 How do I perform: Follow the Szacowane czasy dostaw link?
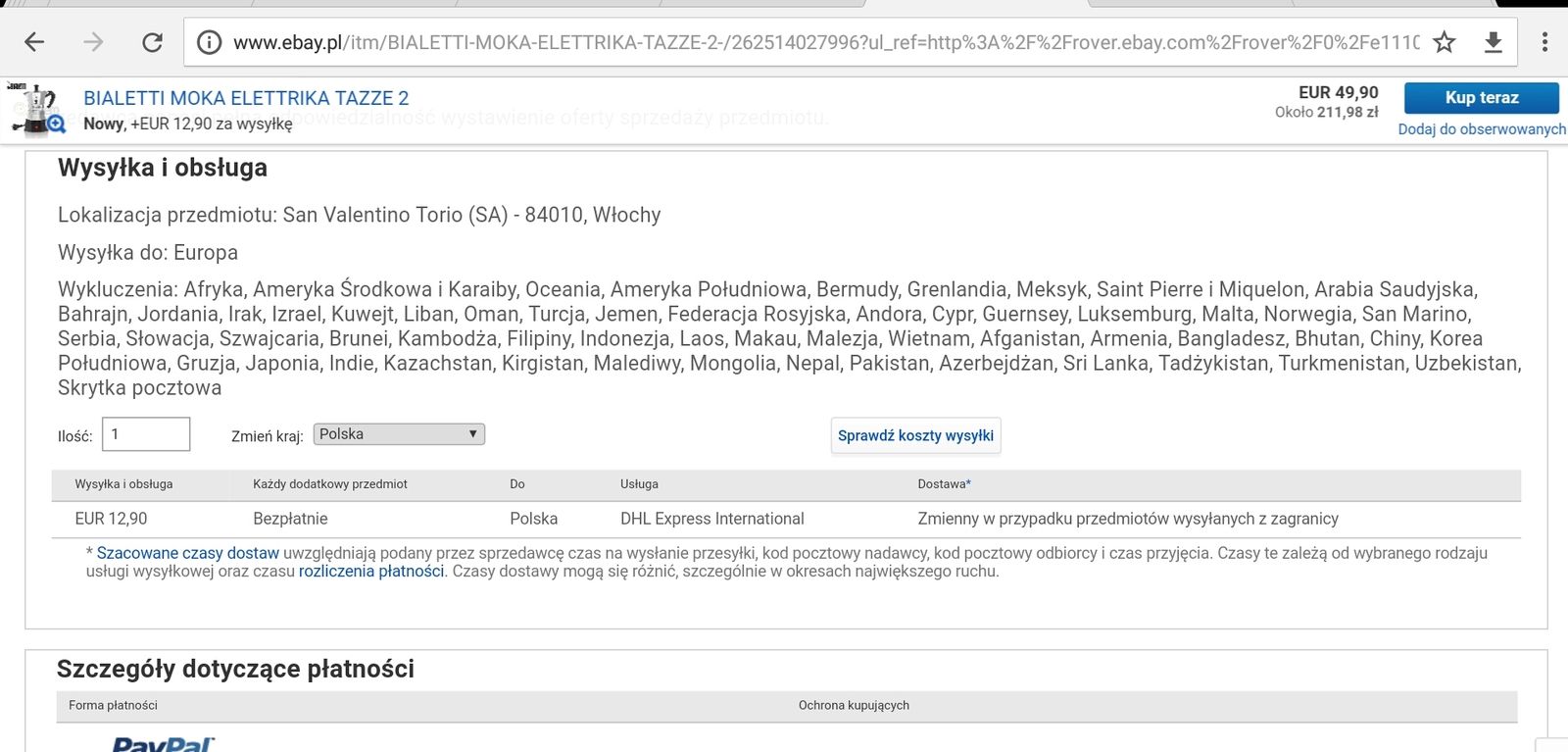[188, 553]
